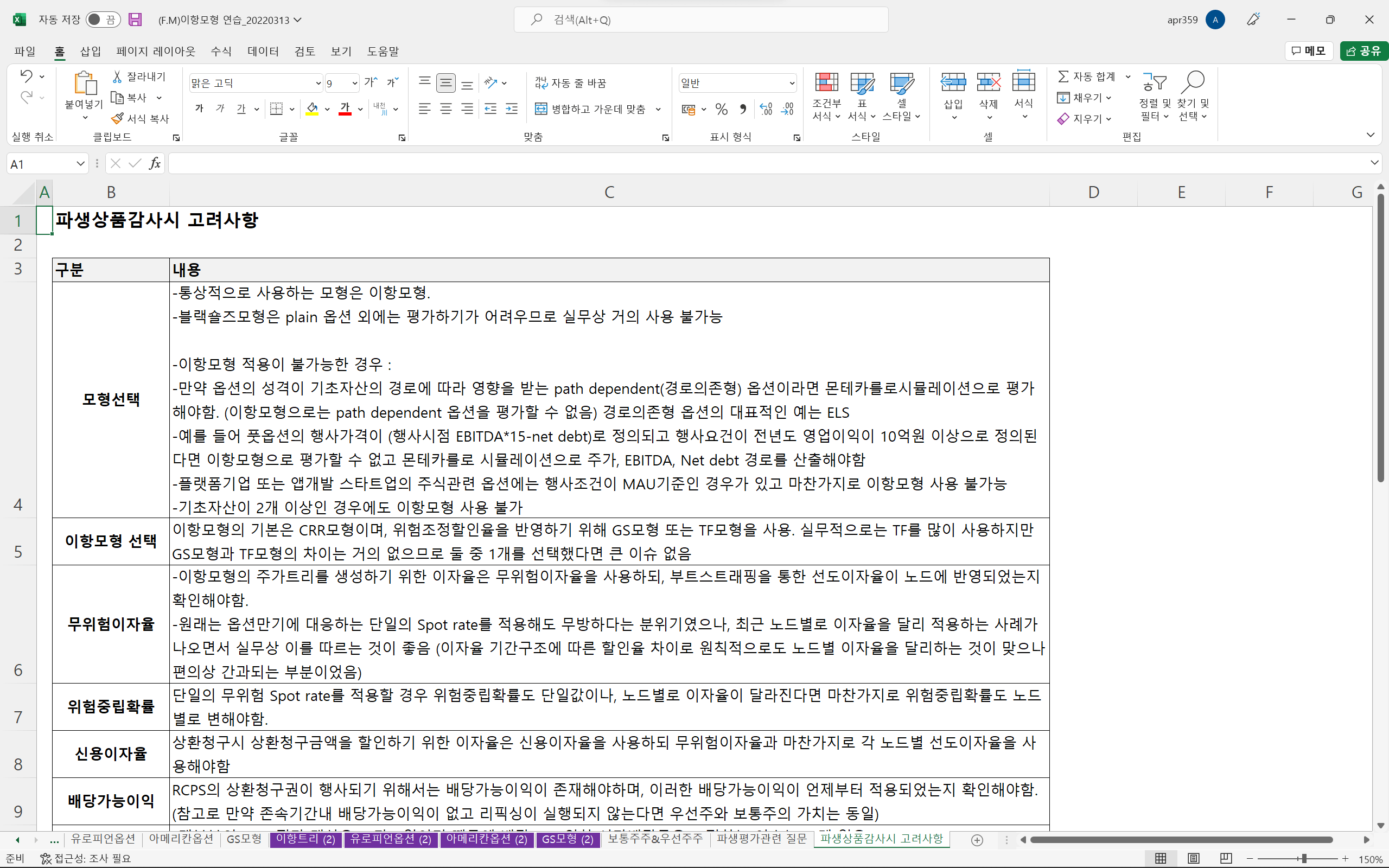
Task: Click the Comments button (메모)
Action: (x=1308, y=50)
